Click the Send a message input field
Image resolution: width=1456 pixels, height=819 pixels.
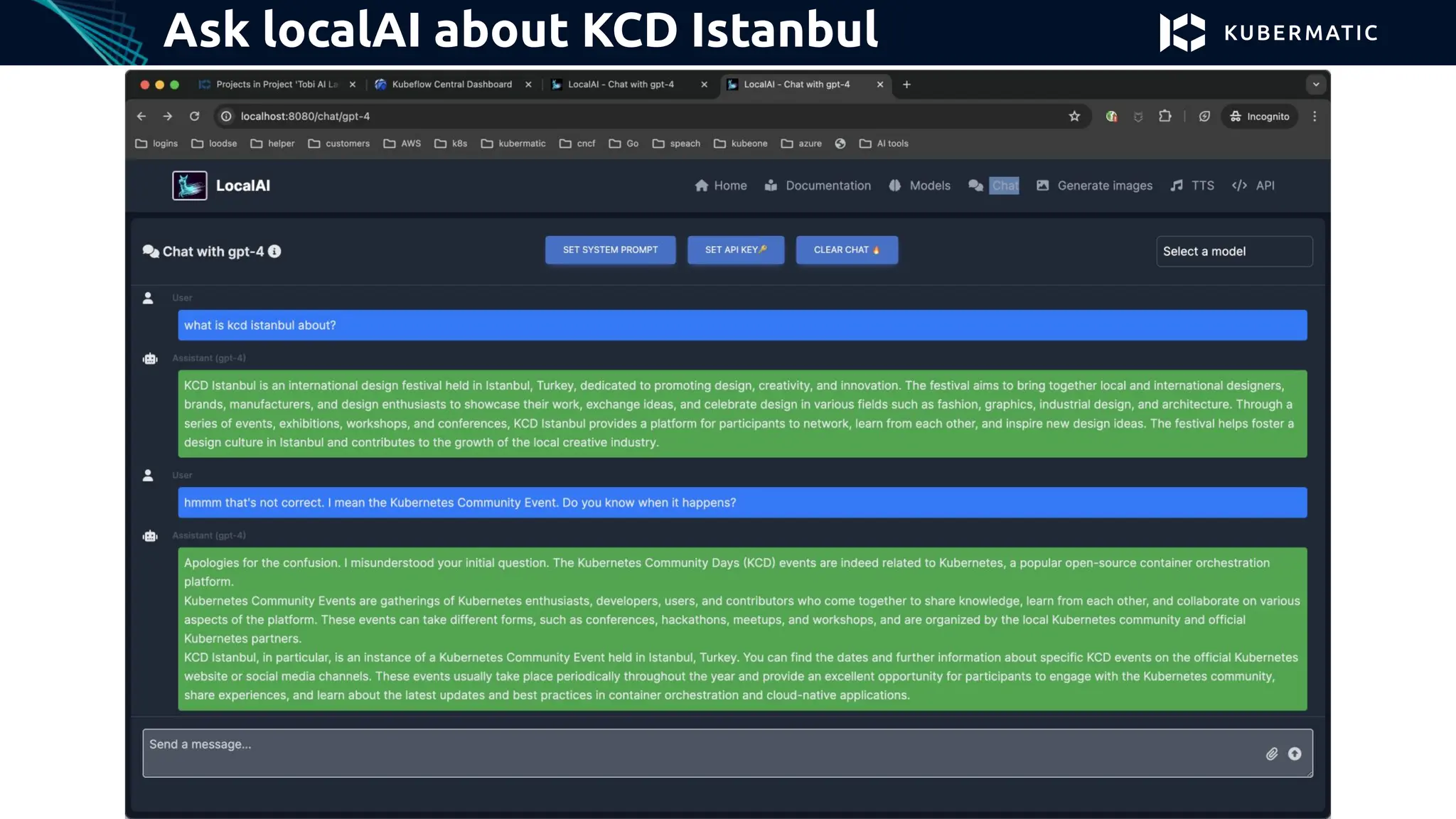[x=727, y=753]
